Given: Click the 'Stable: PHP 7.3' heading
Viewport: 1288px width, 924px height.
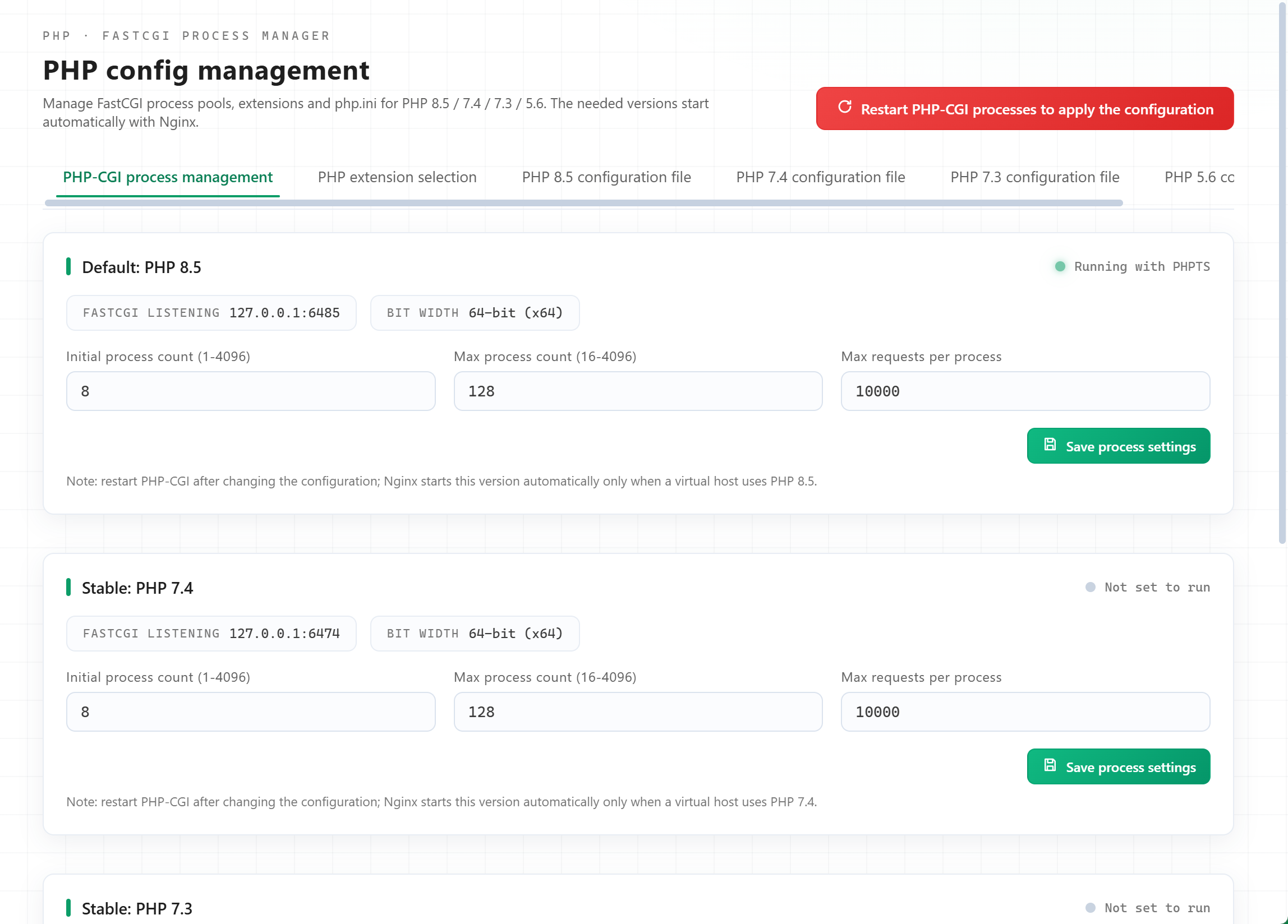Looking at the screenshot, I should [x=137, y=908].
